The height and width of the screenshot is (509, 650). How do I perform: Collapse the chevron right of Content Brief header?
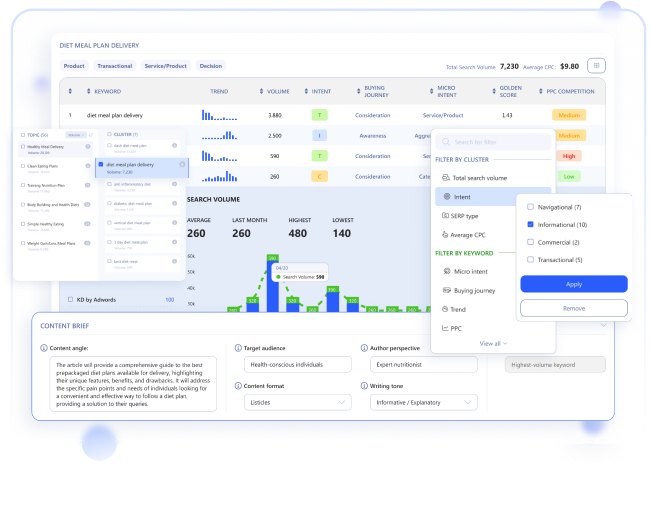(604, 325)
